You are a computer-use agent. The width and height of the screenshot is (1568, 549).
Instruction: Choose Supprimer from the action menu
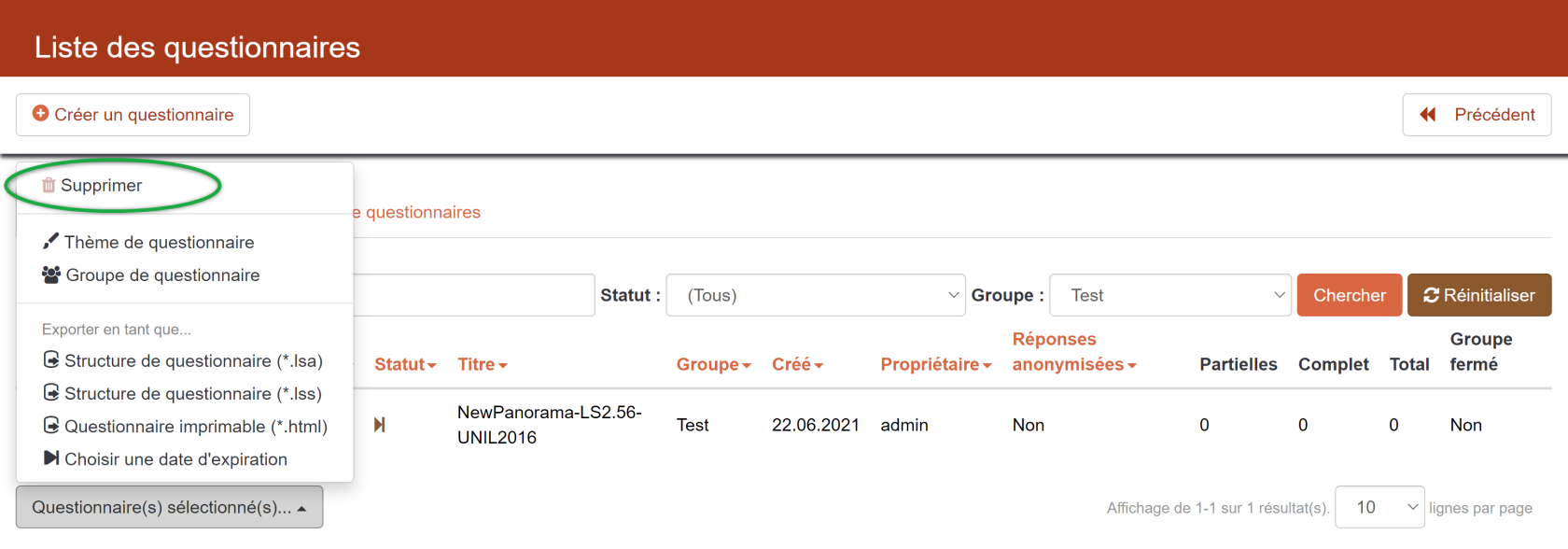pyautogui.click(x=101, y=186)
